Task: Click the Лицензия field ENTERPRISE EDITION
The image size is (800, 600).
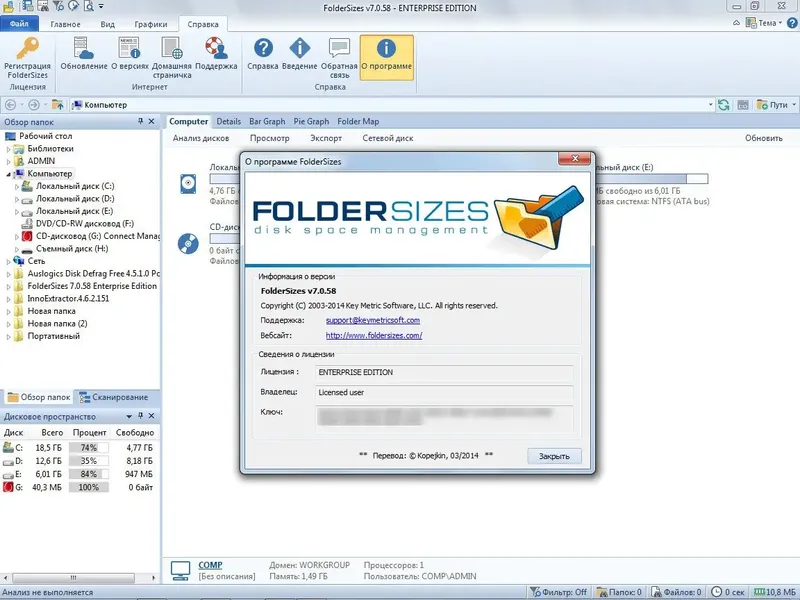Action: [x=444, y=372]
